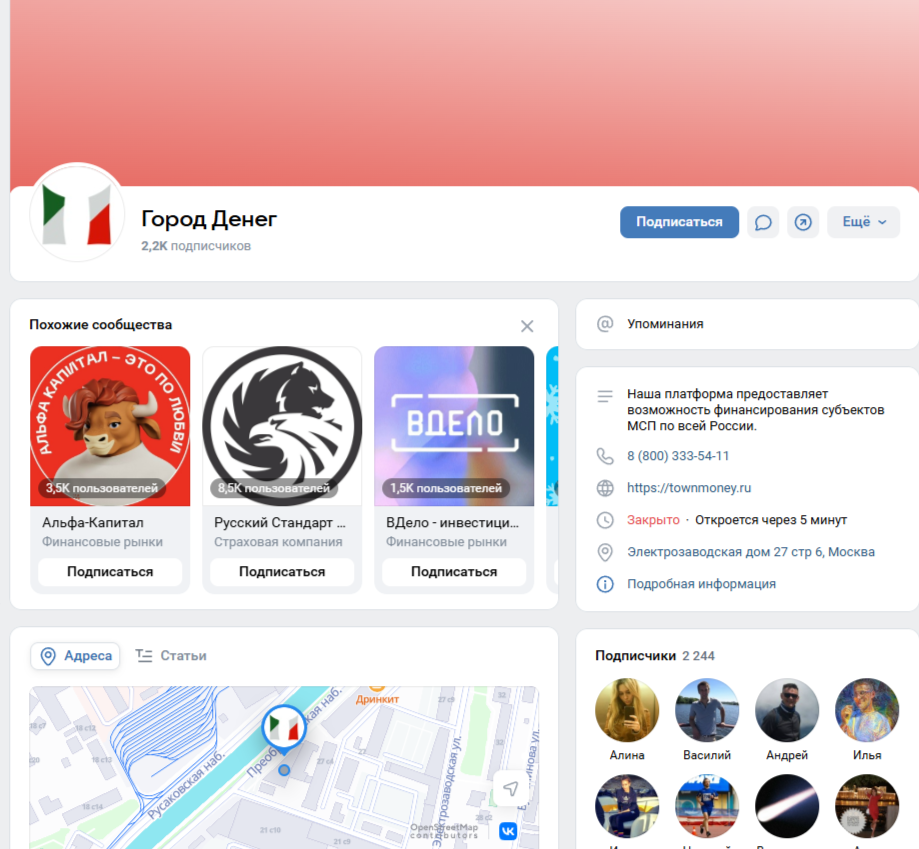Click the Страховая компания category label
919x849 pixels.
click(278, 542)
